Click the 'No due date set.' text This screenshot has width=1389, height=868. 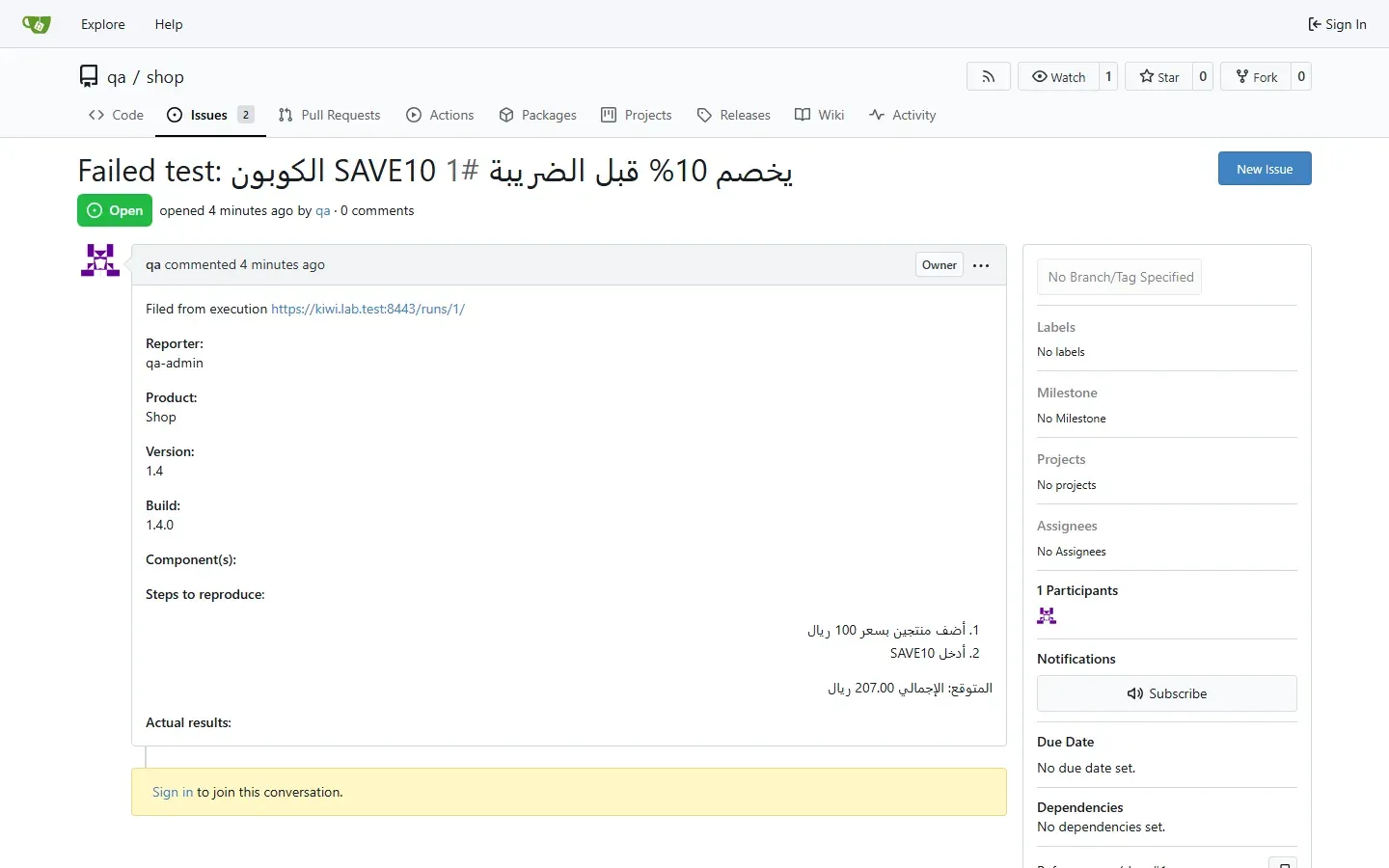click(x=1086, y=768)
